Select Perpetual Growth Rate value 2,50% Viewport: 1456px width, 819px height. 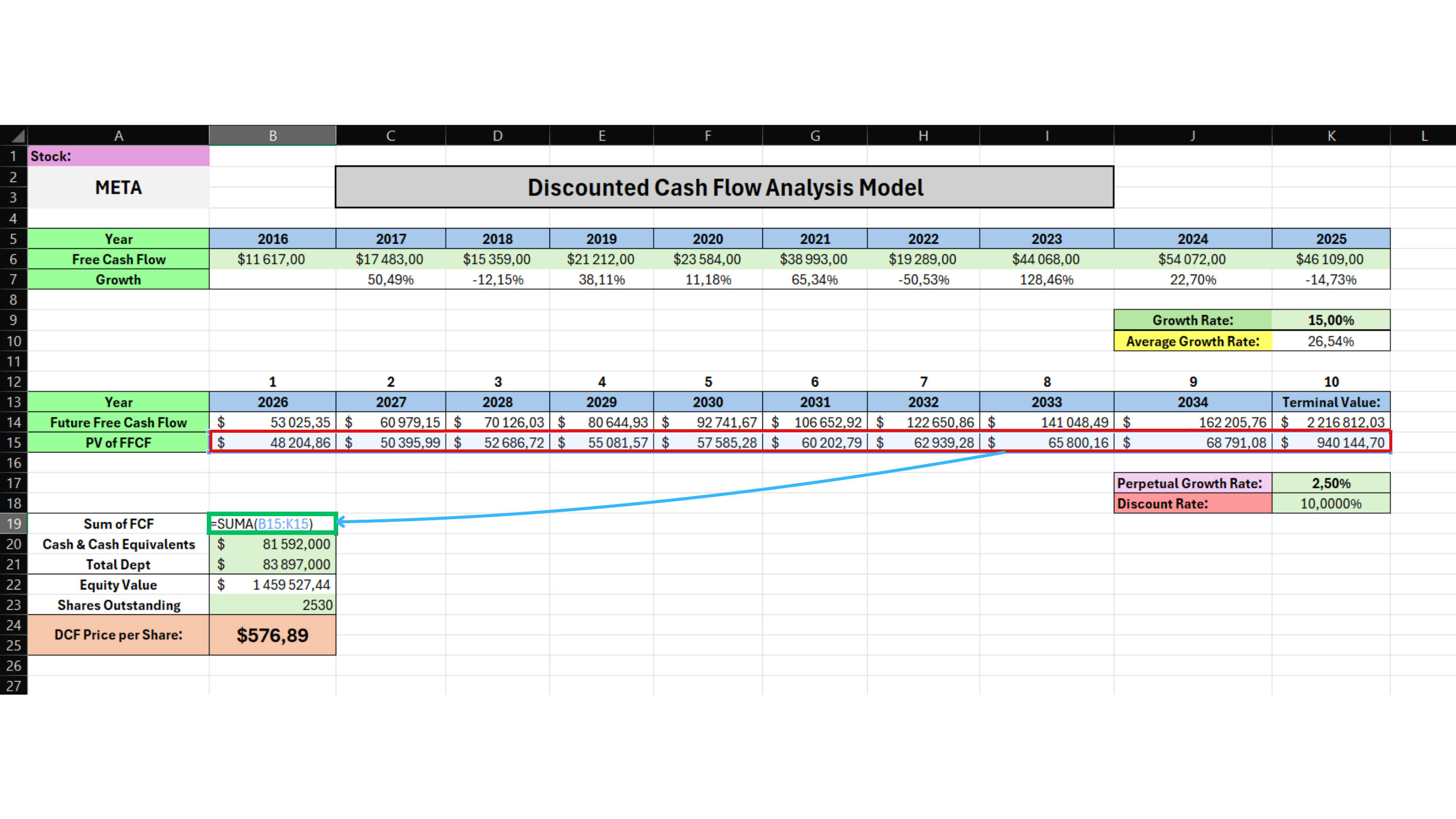click(x=1331, y=483)
